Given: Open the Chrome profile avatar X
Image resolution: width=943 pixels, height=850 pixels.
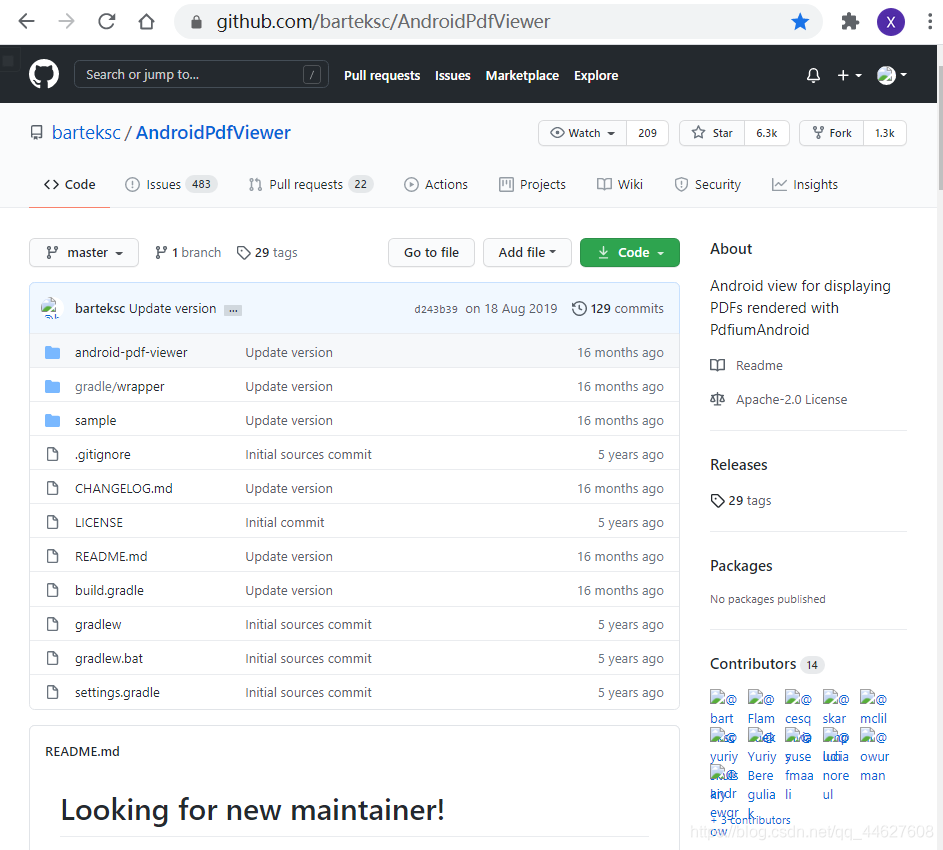Looking at the screenshot, I should pyautogui.click(x=891, y=22).
